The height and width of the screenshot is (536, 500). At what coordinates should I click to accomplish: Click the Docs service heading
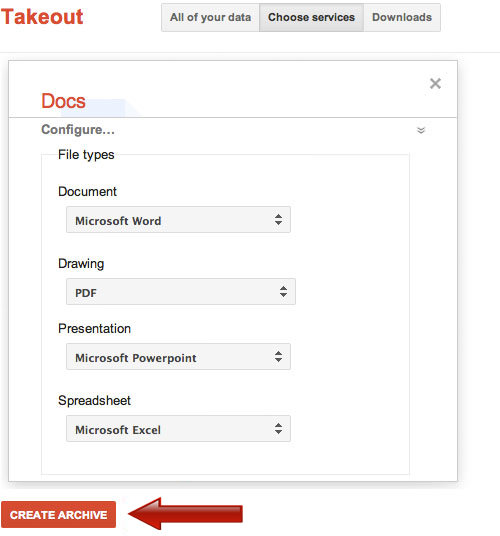[63, 101]
